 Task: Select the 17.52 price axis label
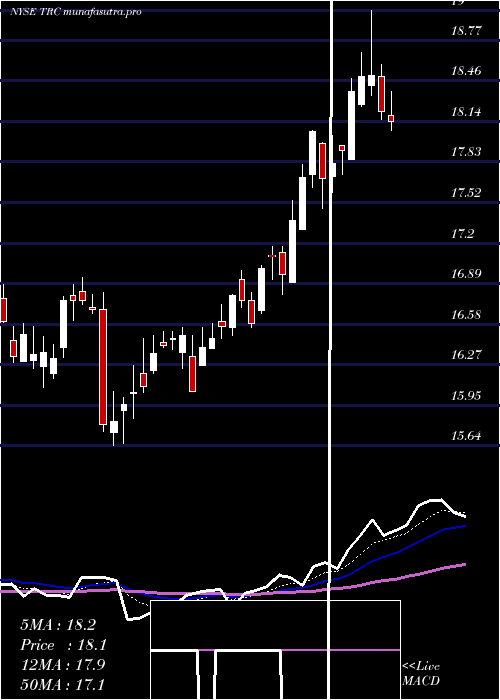pos(467,193)
